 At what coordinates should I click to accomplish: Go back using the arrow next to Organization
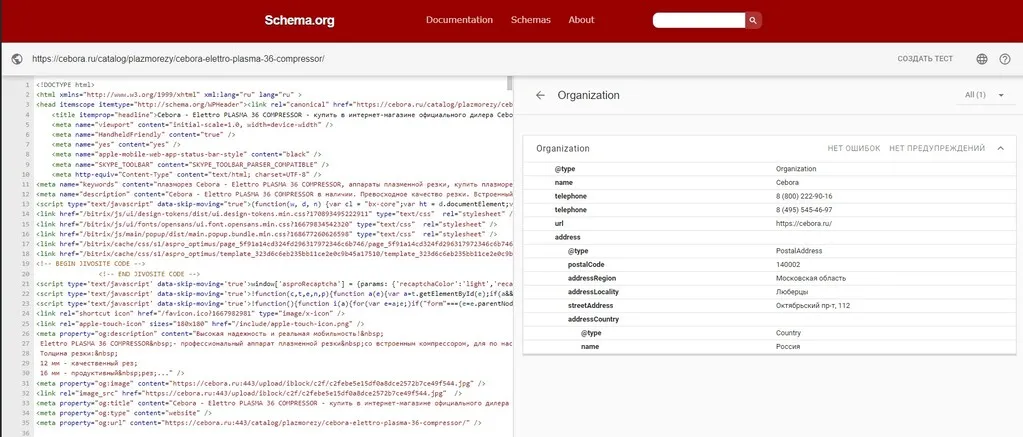[540, 95]
